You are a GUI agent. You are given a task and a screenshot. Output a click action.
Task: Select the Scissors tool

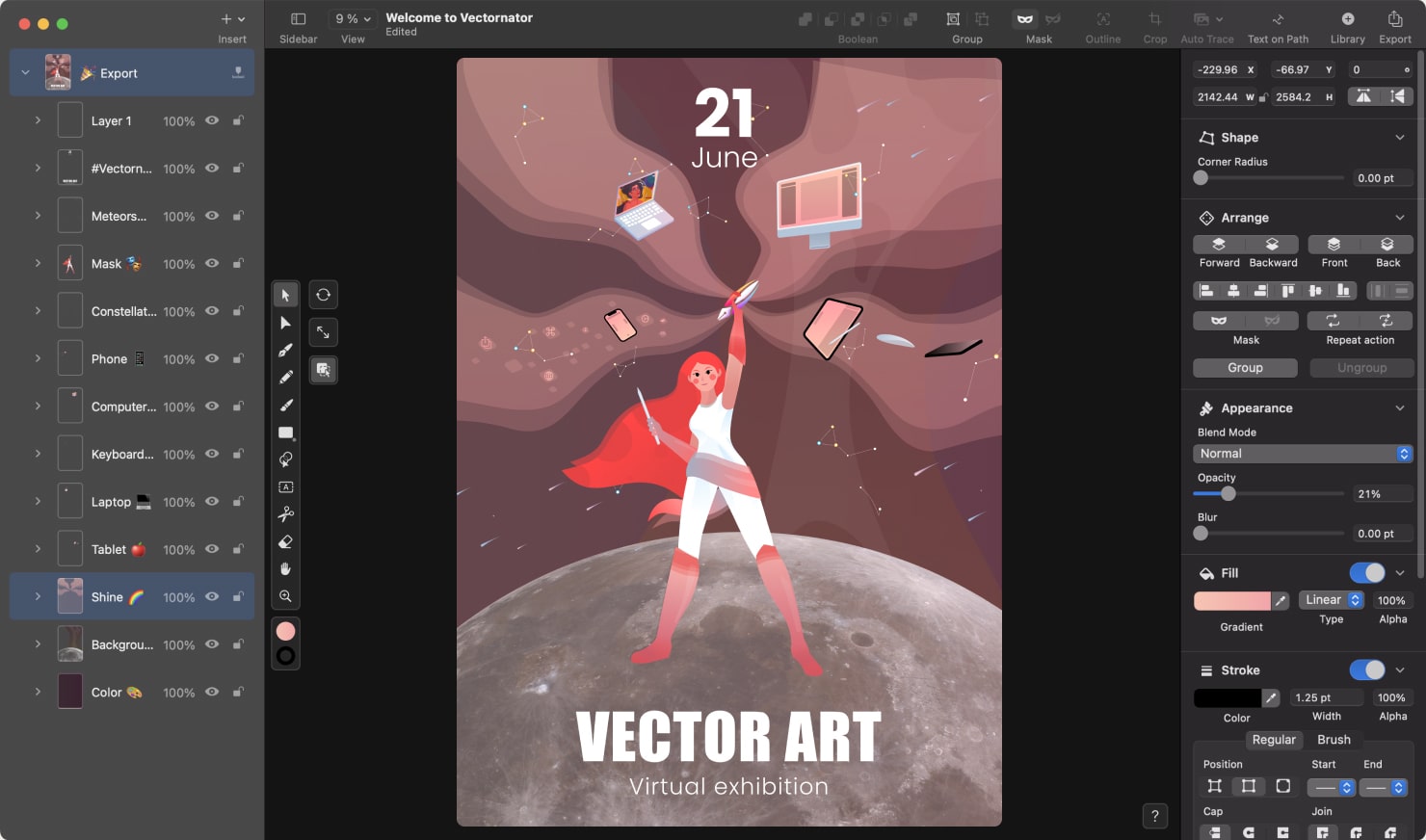coord(285,514)
